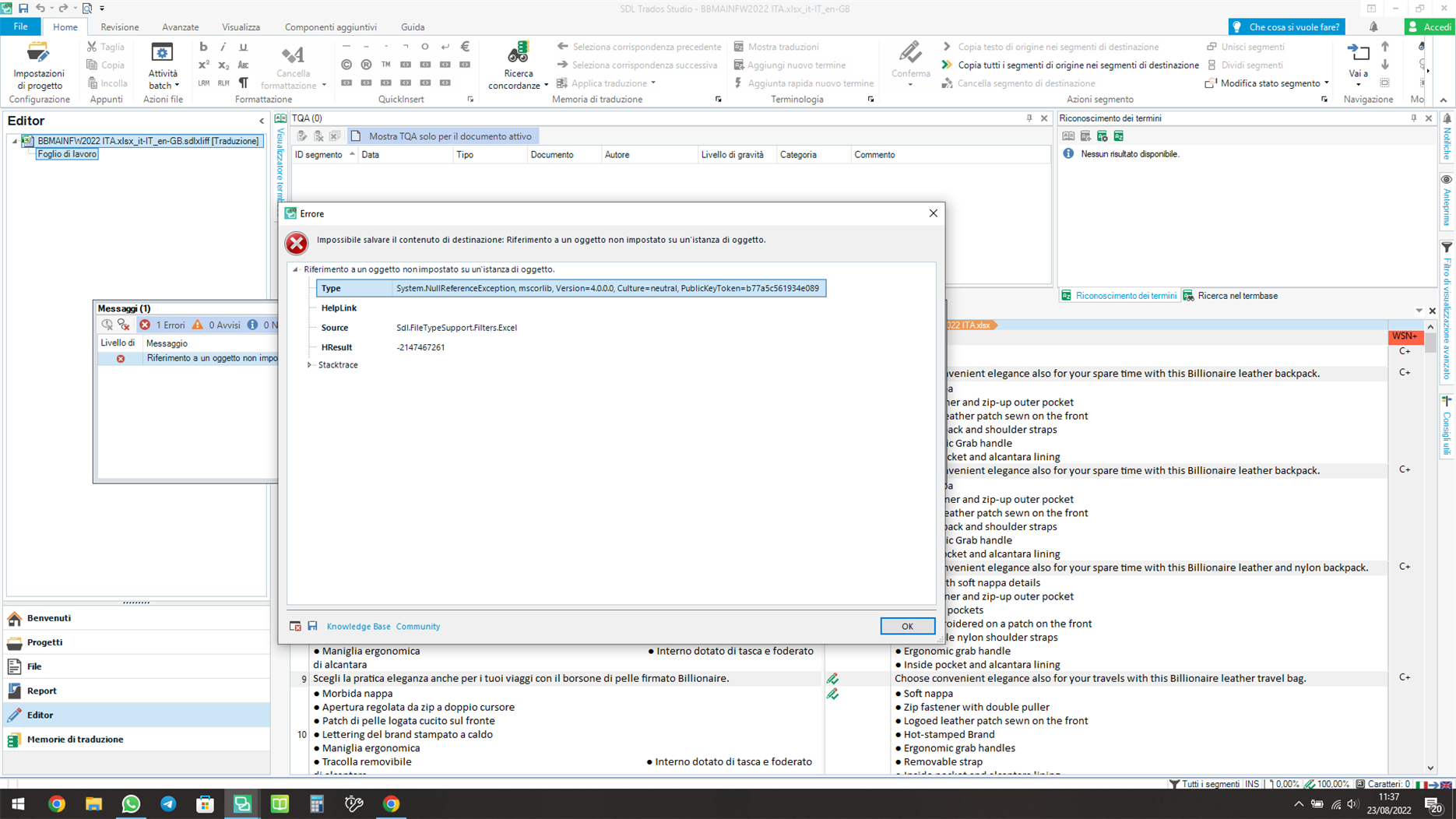Click the red error icon in Messaggi row
Screen dimensions: 1456x819
121,359
